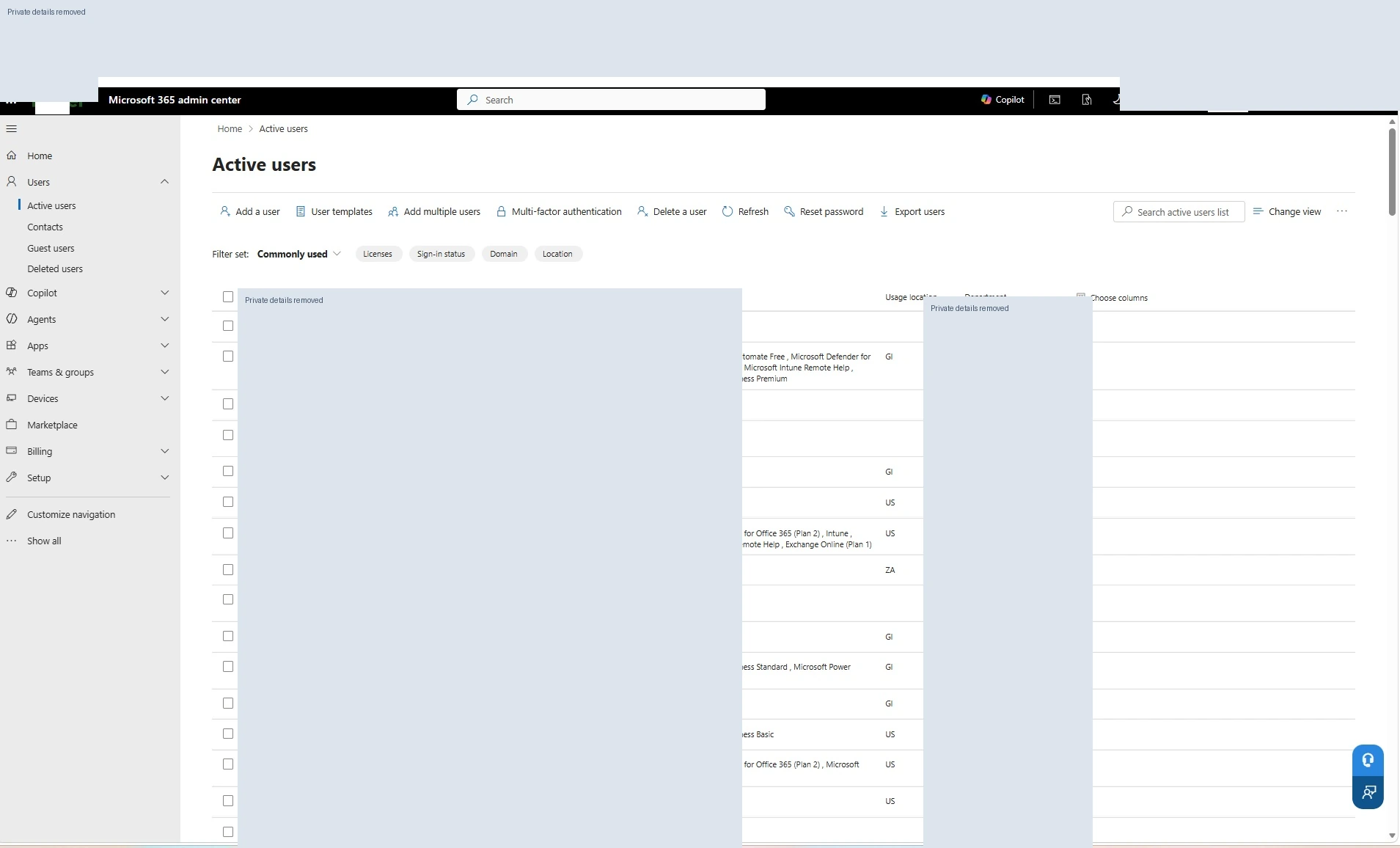Image resolution: width=1400 pixels, height=848 pixels.
Task: Expand Teams & groups chevron
Action: 164,371
